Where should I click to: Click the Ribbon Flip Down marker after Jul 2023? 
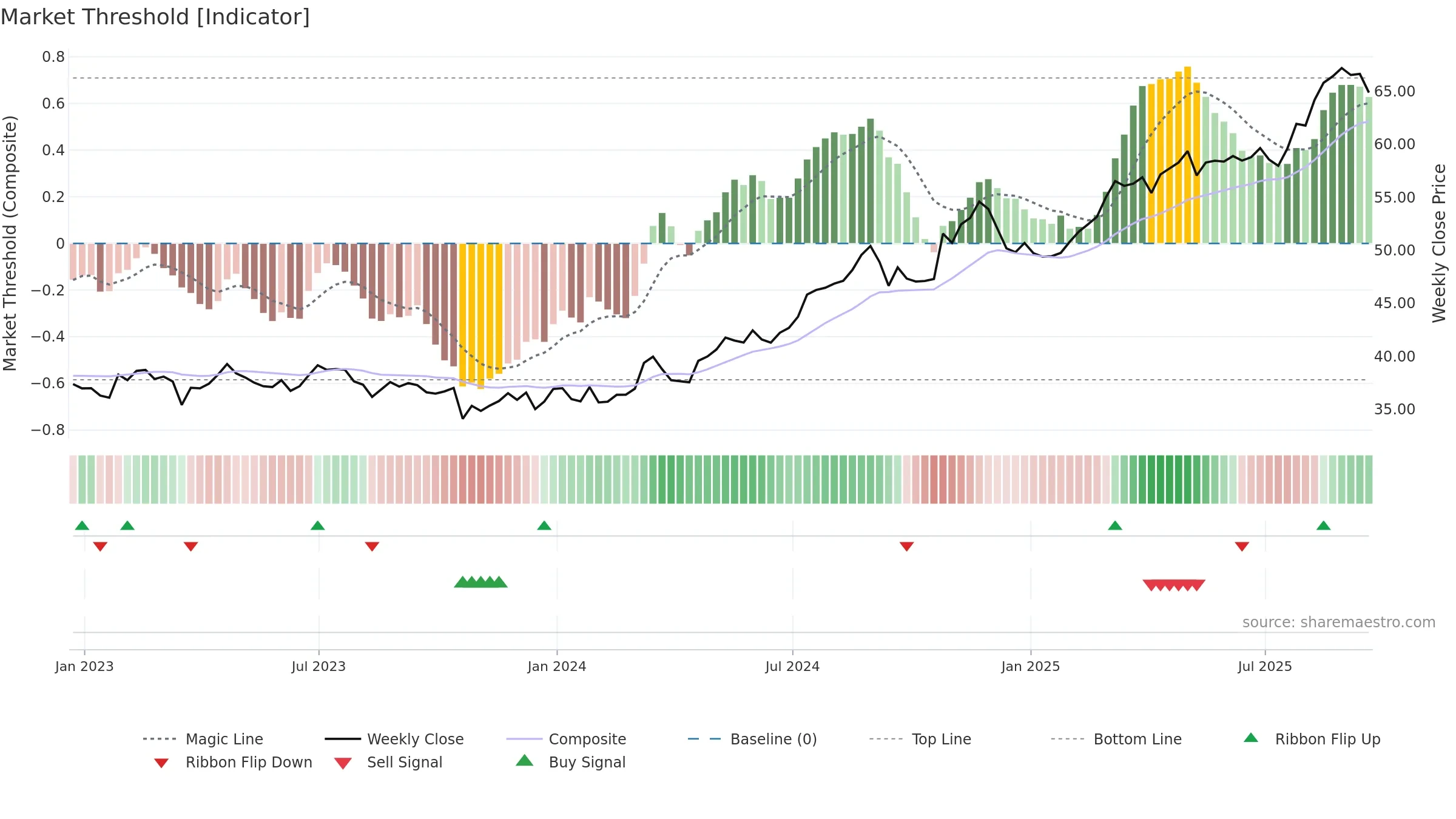click(x=372, y=547)
